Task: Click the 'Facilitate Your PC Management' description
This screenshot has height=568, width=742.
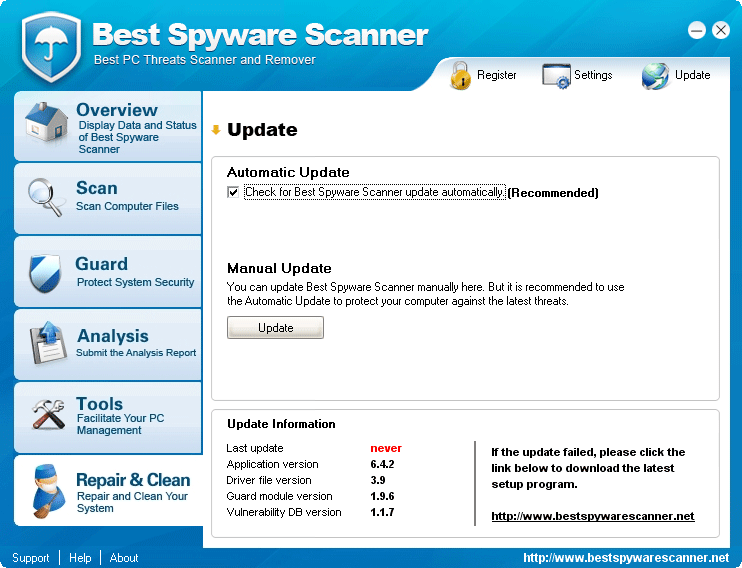Action: pos(121,425)
